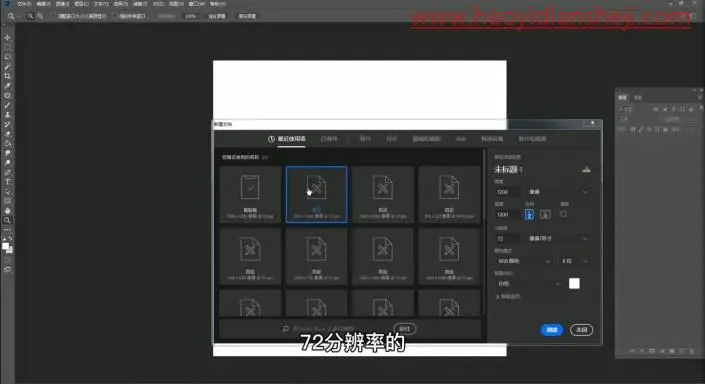Select the Gradient tool
This screenshot has height=384, width=705.
click(x=7, y=143)
